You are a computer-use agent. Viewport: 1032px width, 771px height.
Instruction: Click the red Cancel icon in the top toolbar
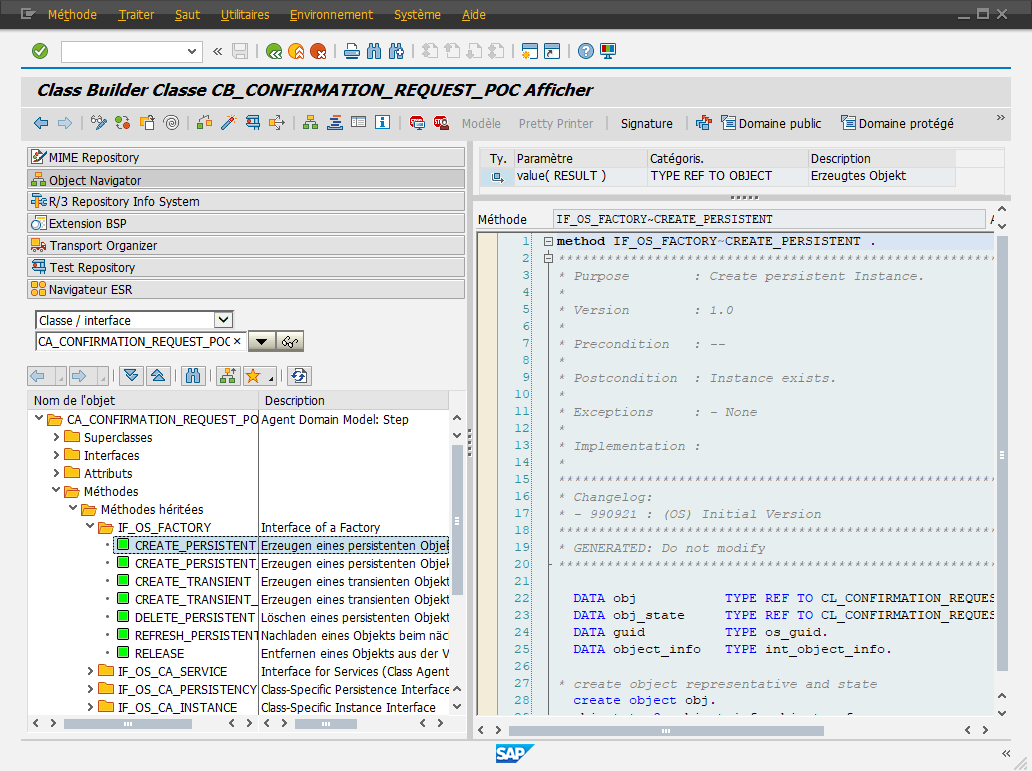click(319, 51)
